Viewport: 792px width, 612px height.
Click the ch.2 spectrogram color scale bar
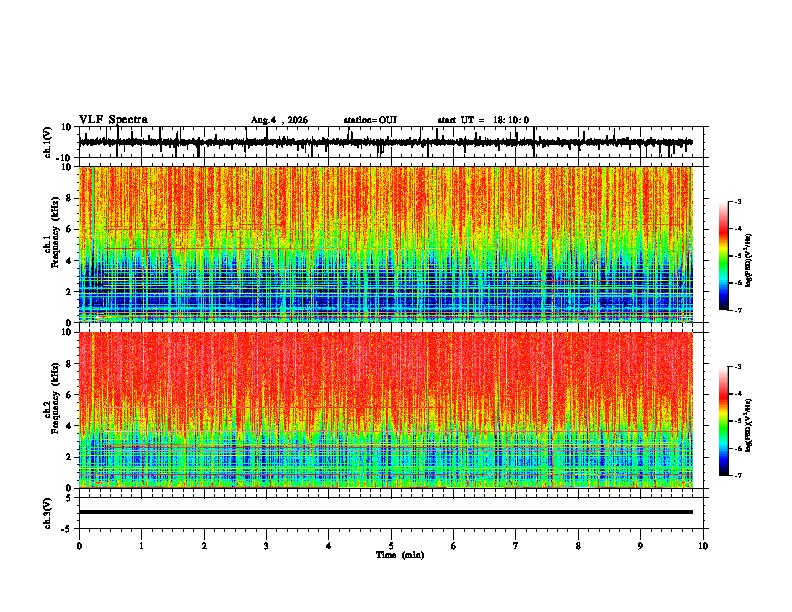(724, 421)
